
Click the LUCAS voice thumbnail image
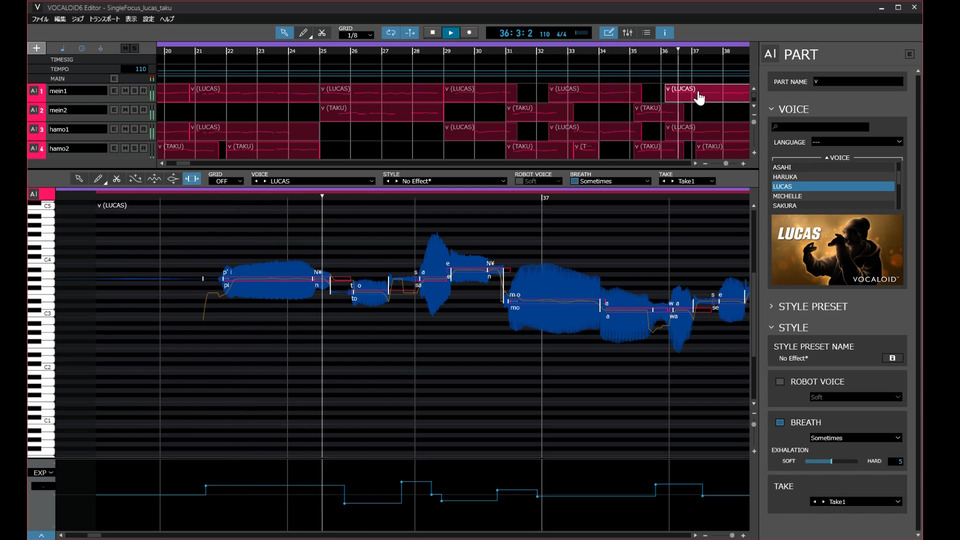(x=837, y=250)
